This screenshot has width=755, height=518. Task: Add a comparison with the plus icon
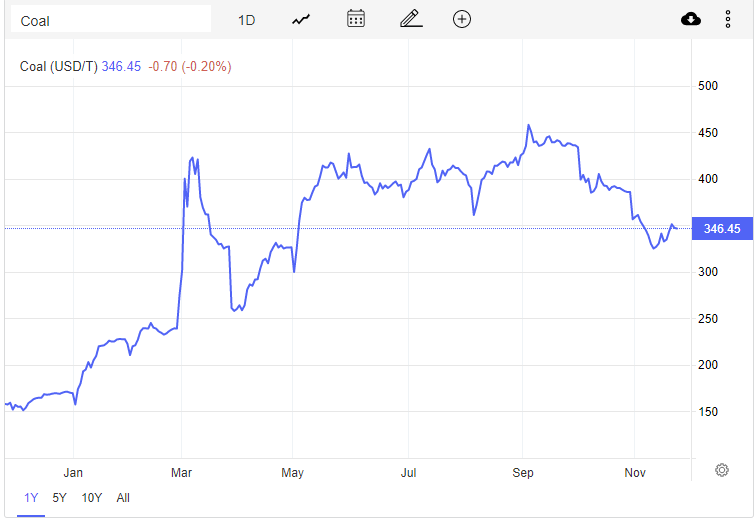(x=462, y=19)
